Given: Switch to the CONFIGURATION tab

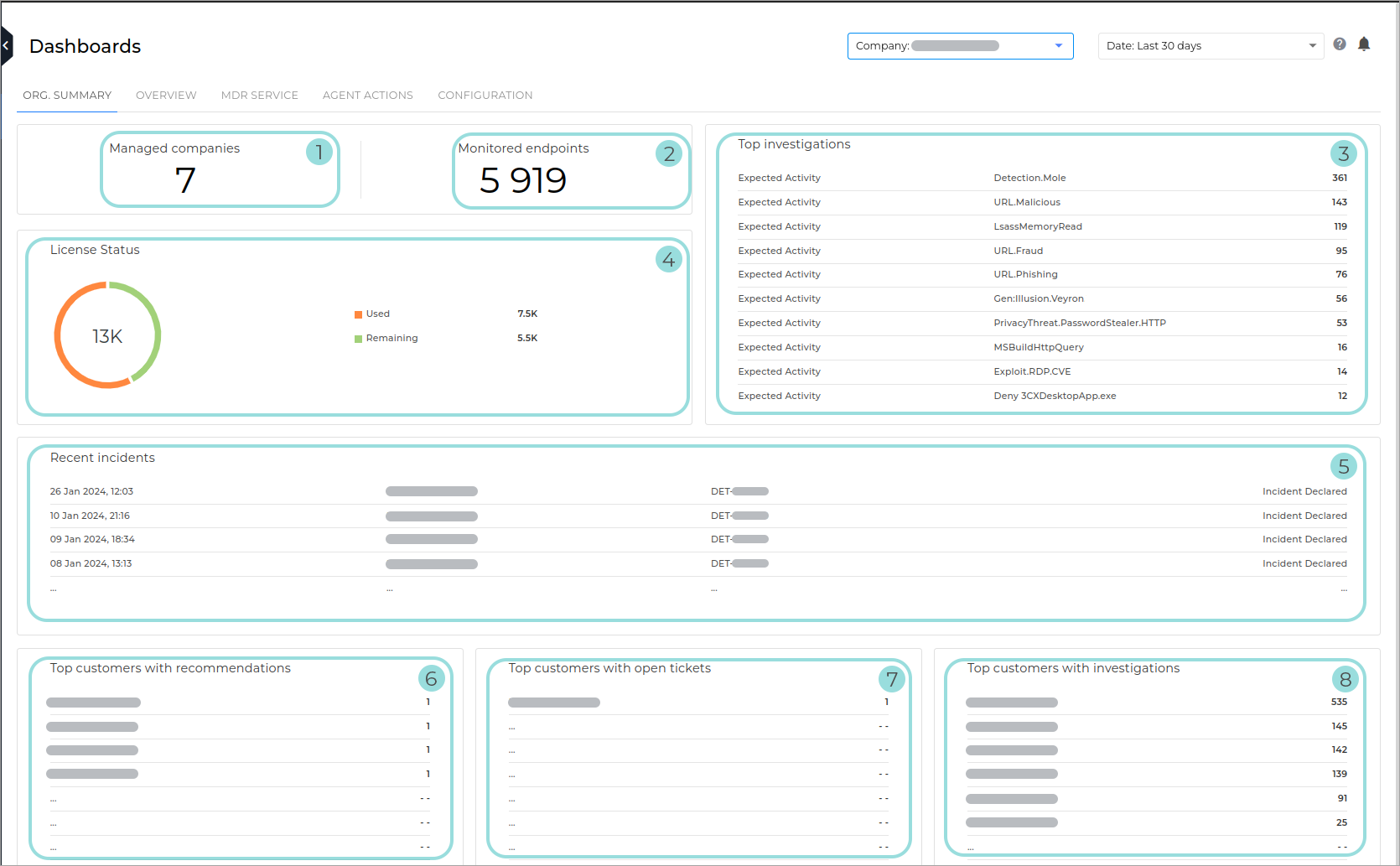Looking at the screenshot, I should coord(485,95).
